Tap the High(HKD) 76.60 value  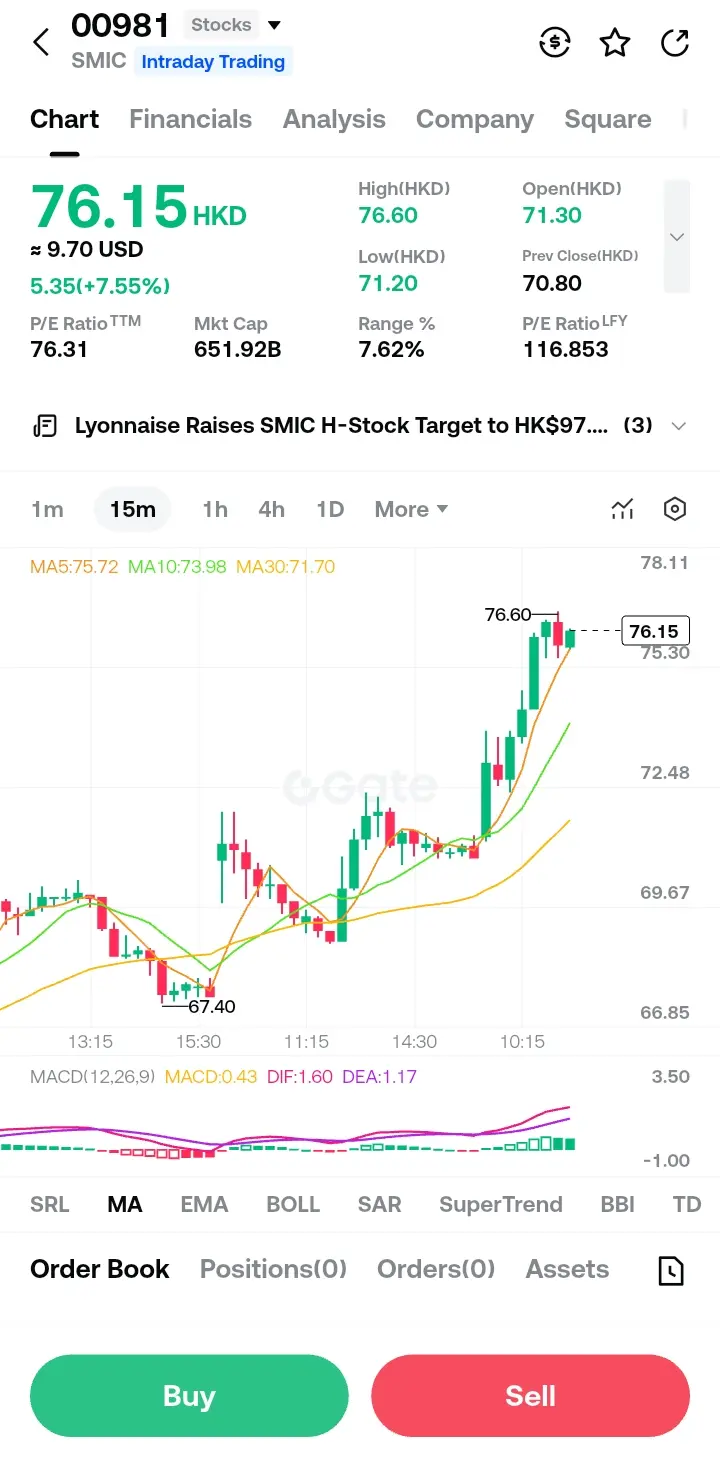(388, 215)
